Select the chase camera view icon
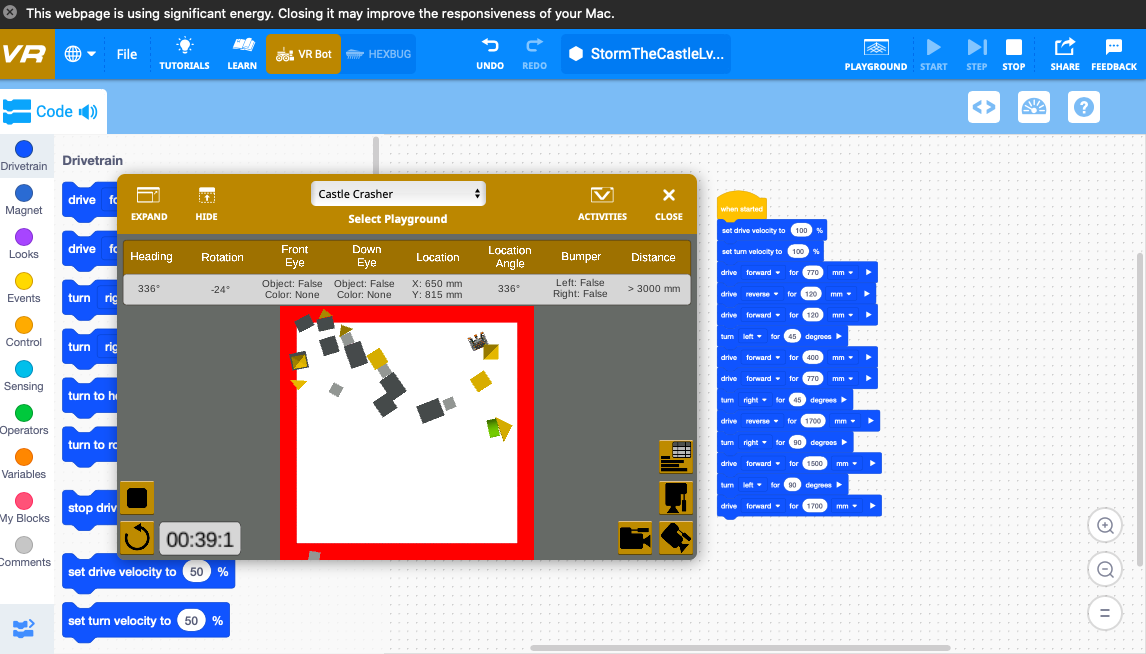 coord(635,538)
